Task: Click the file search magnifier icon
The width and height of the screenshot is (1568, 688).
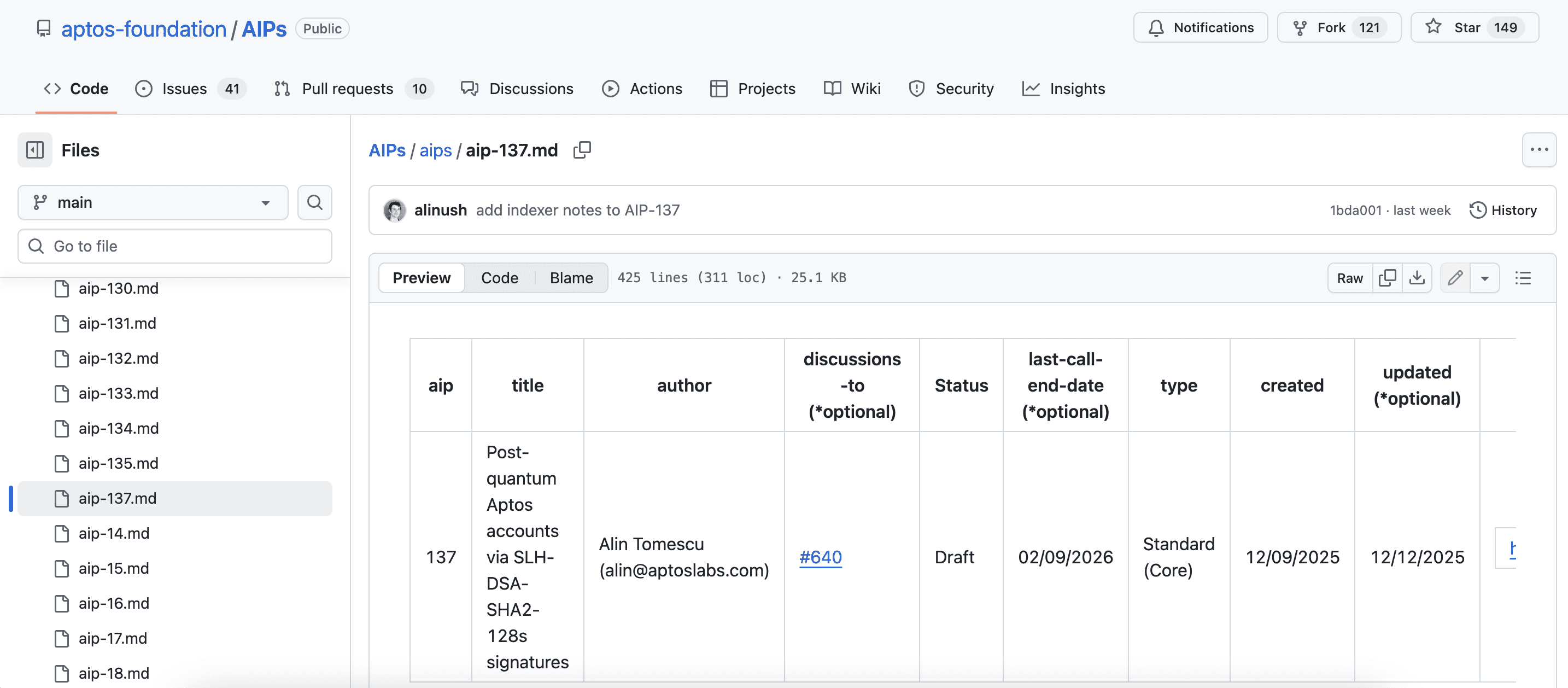Action: click(x=314, y=202)
